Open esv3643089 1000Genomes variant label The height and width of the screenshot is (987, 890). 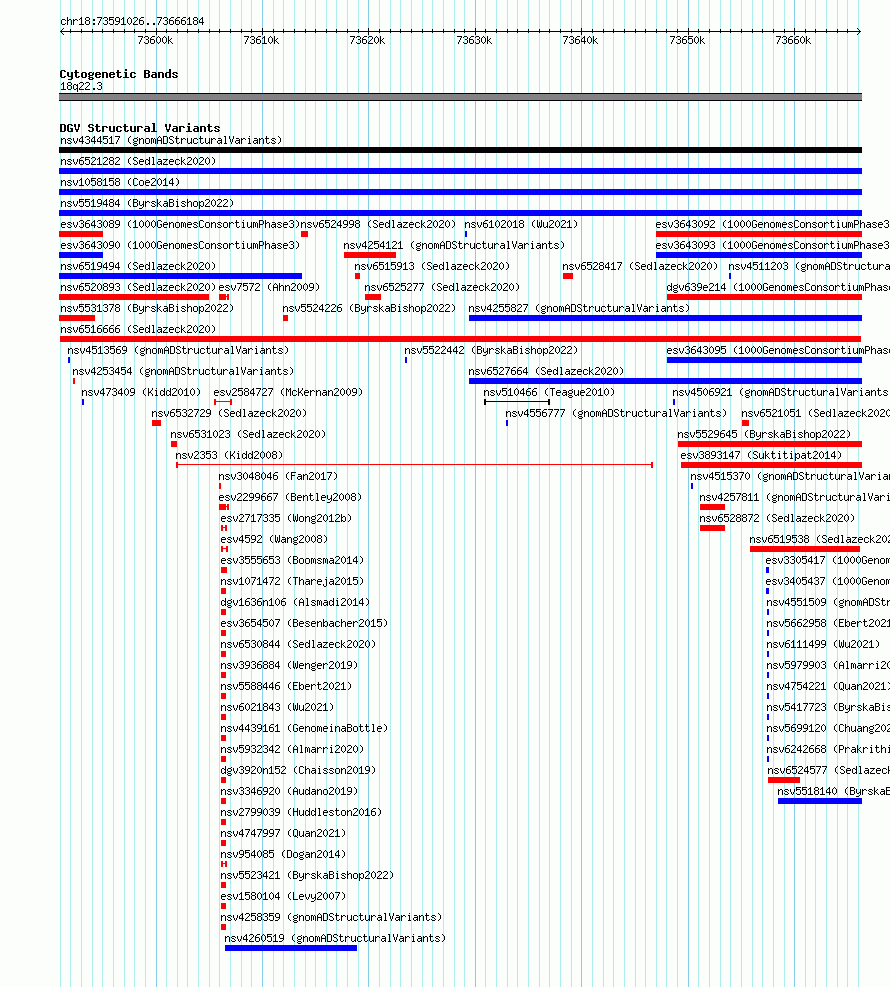pyautogui.click(x=180, y=224)
